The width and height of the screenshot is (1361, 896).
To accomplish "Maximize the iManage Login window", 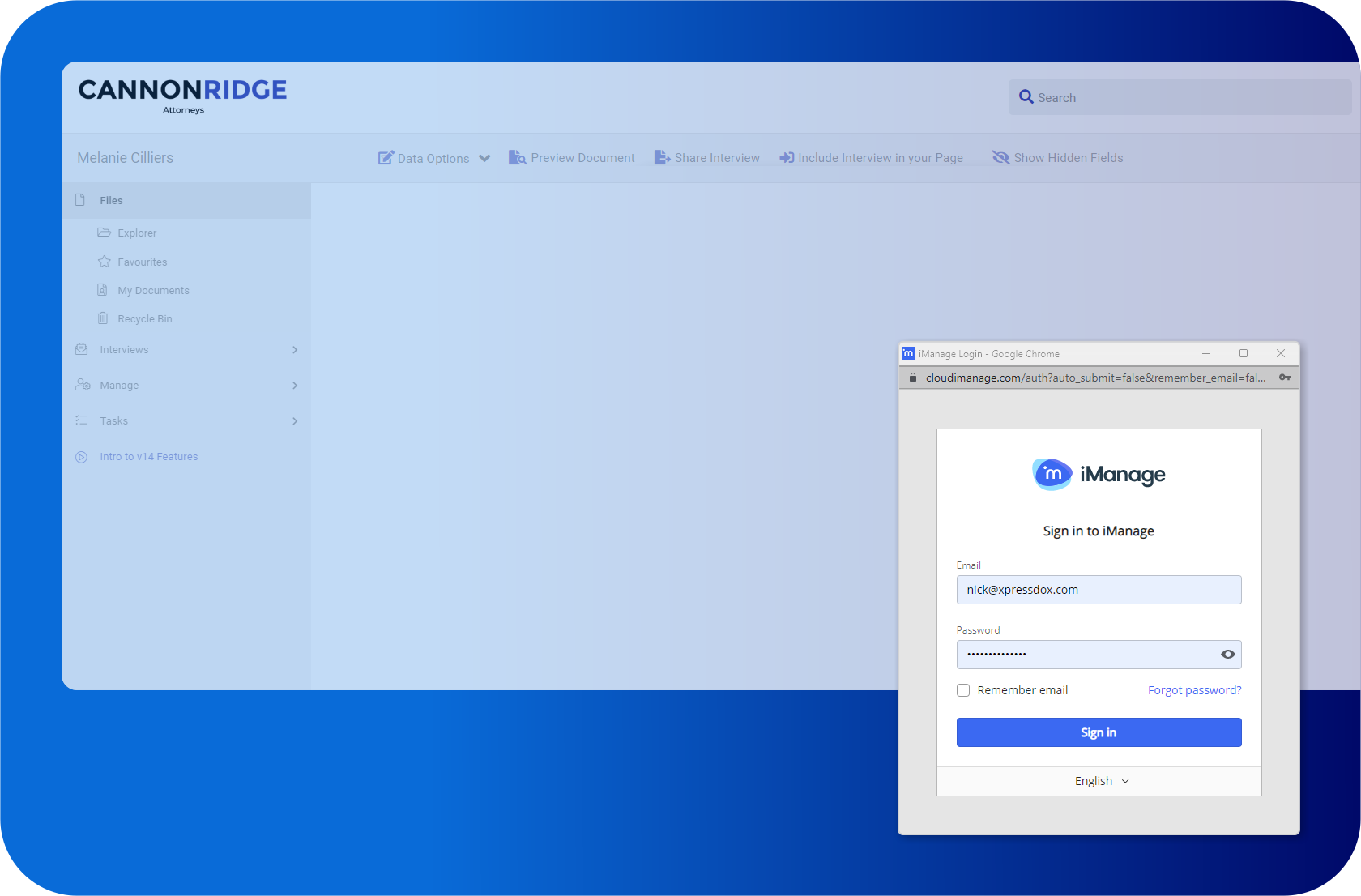I will click(x=1244, y=353).
